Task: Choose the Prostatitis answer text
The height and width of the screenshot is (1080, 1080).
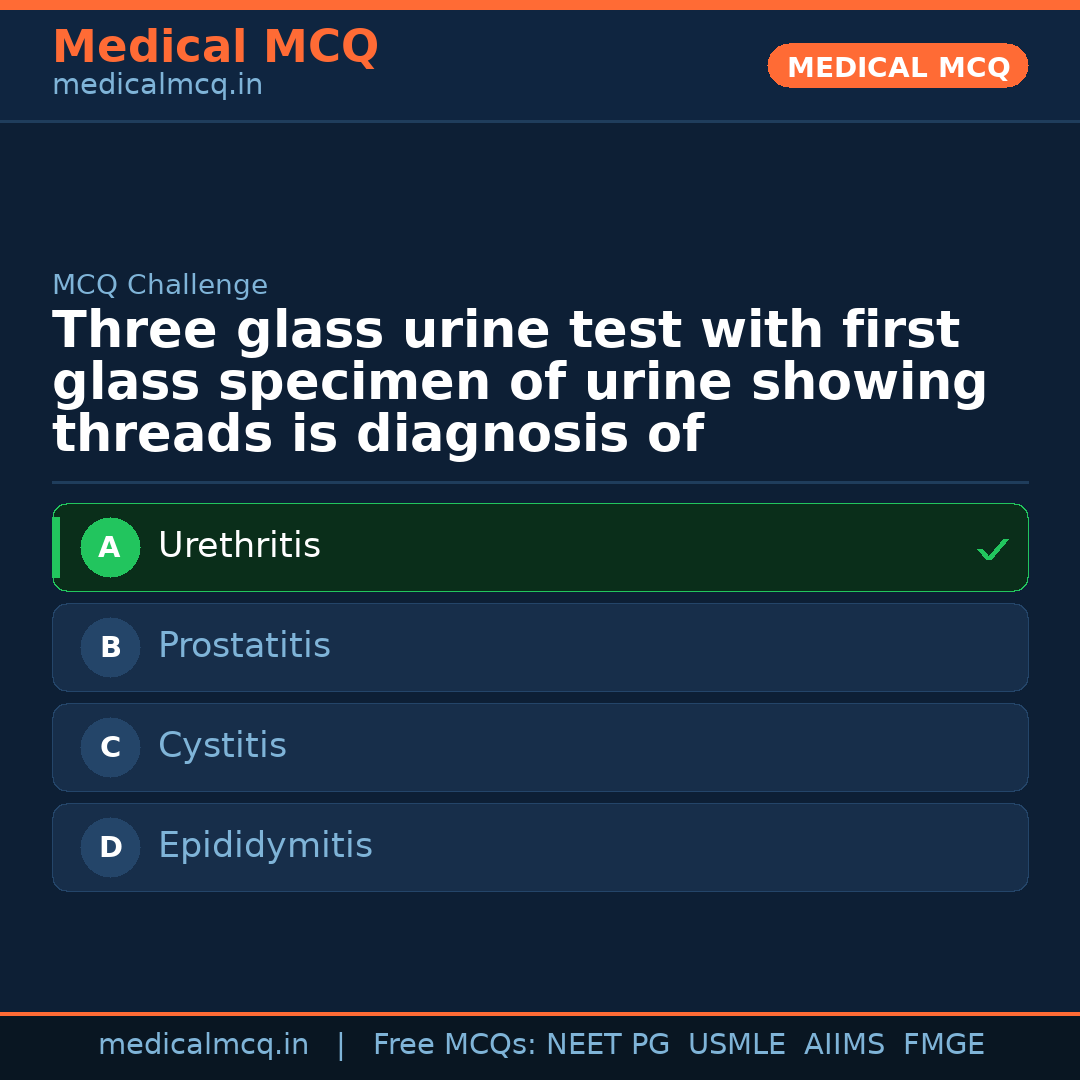Action: [244, 646]
